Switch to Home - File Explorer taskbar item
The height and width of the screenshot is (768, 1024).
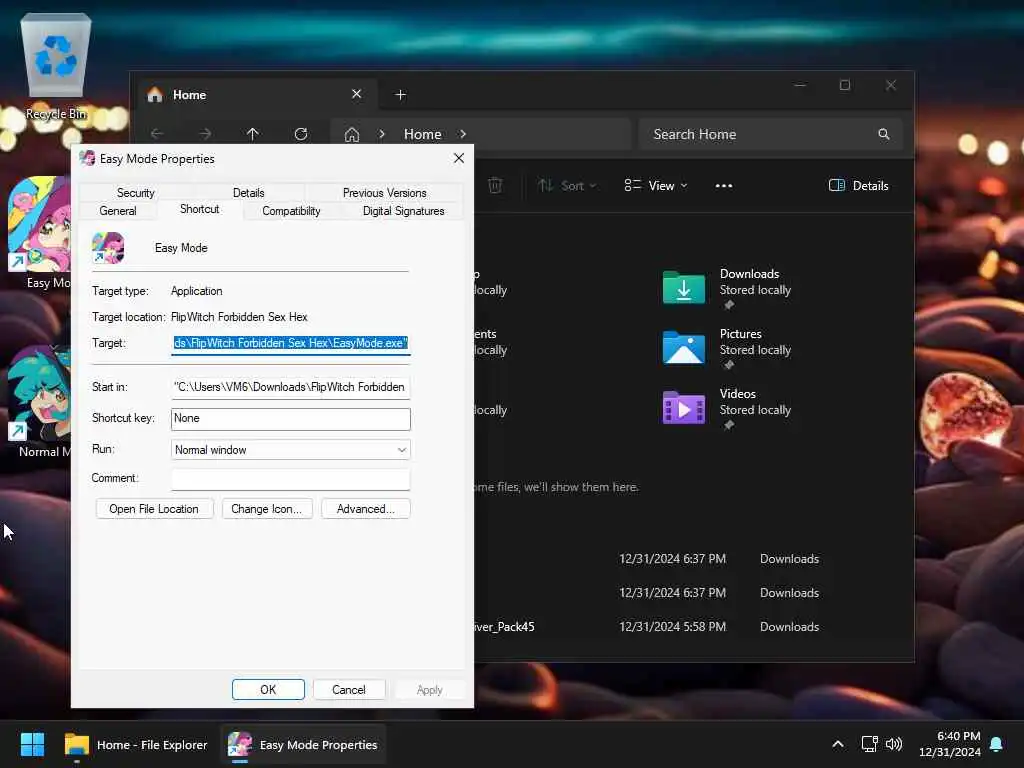136,744
